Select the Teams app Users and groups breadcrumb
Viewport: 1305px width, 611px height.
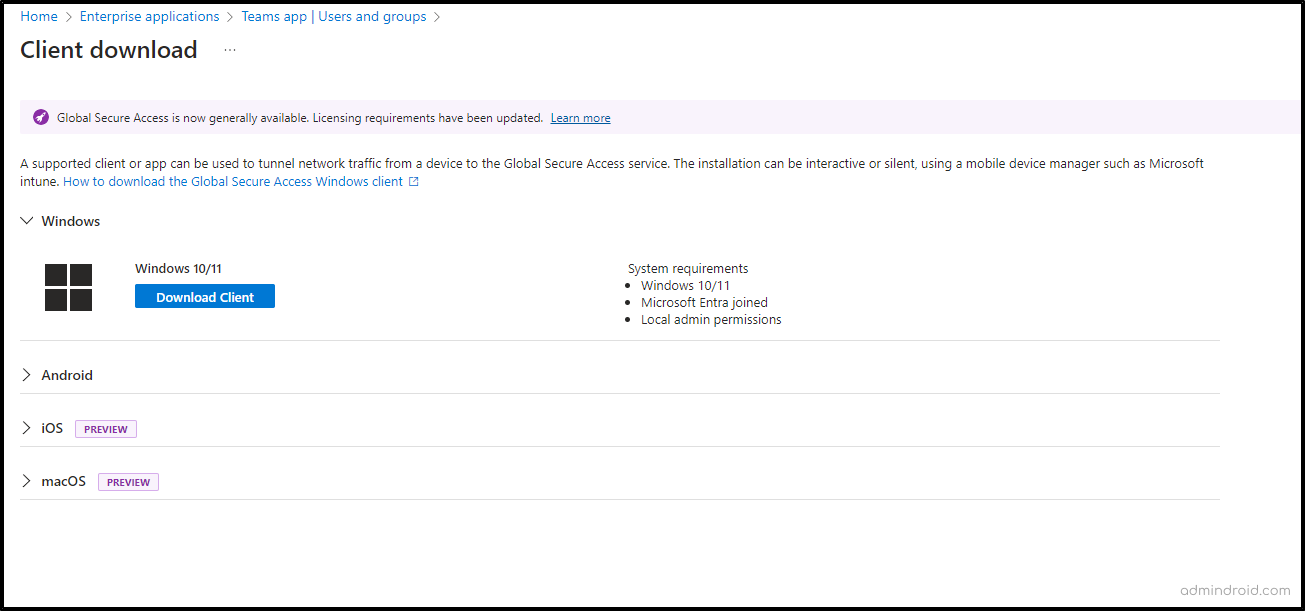333,15
